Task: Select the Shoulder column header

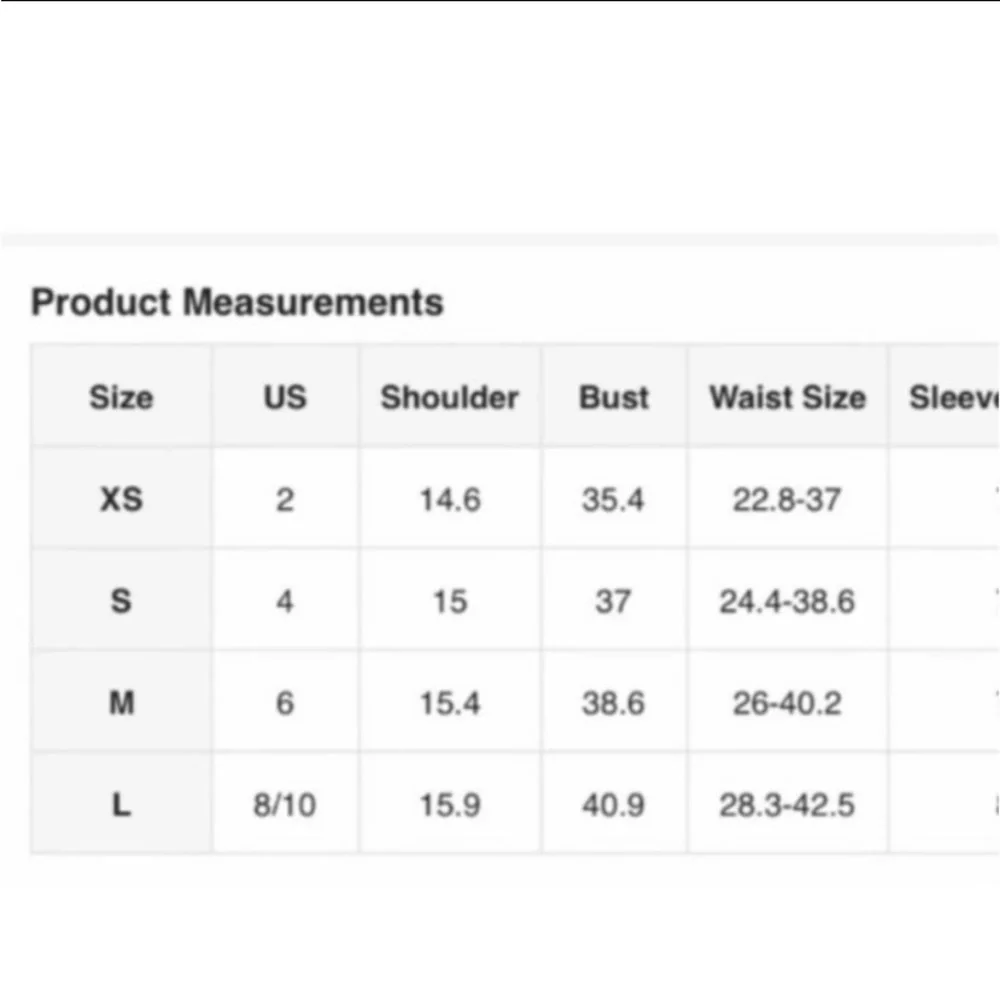Action: point(449,397)
